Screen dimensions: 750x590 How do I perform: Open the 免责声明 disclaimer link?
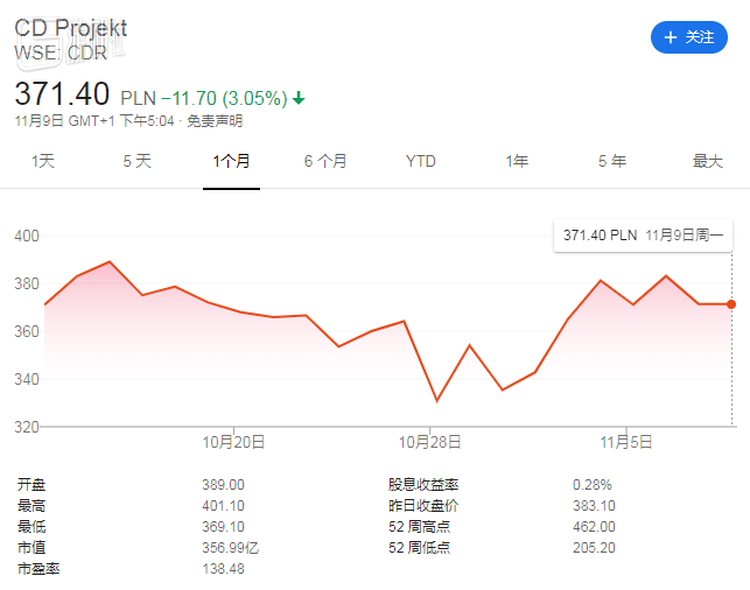tap(215, 121)
